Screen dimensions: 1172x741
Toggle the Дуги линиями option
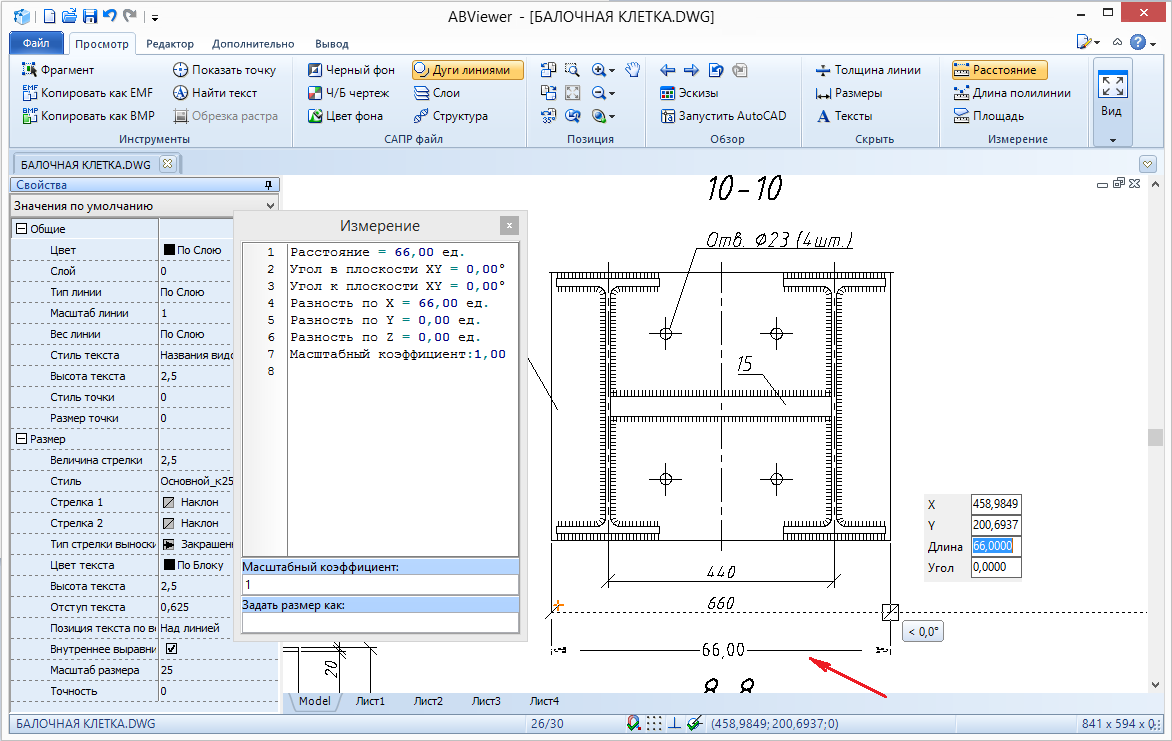click(x=467, y=70)
